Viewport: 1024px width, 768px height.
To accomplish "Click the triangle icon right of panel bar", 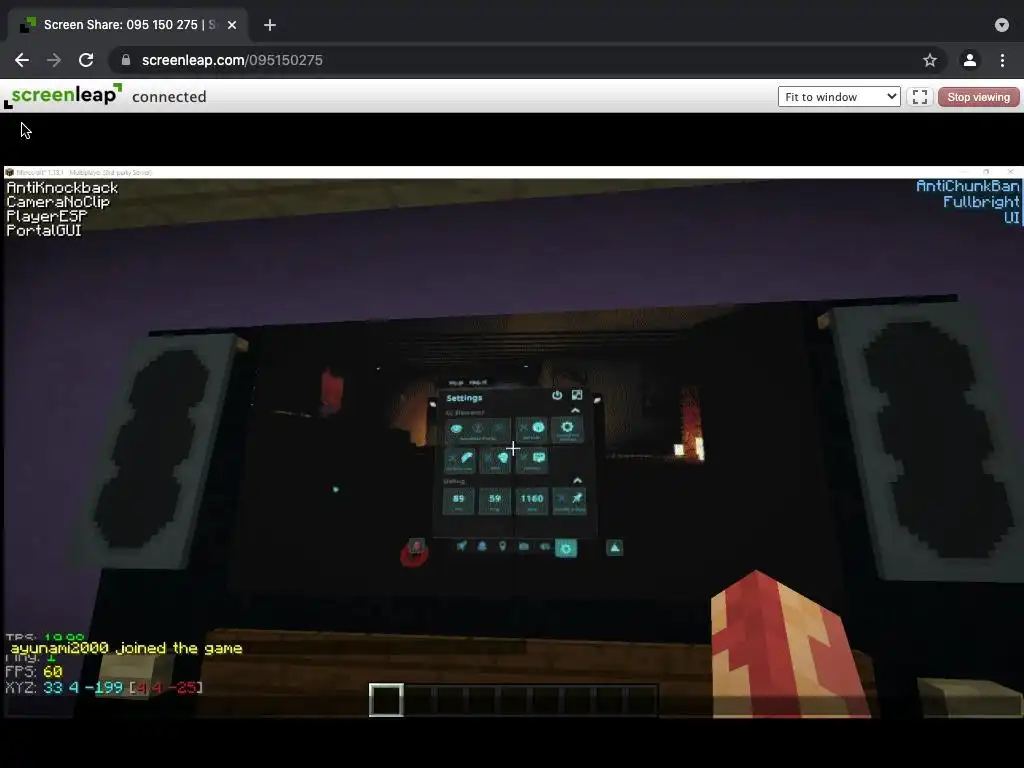I will coord(615,547).
